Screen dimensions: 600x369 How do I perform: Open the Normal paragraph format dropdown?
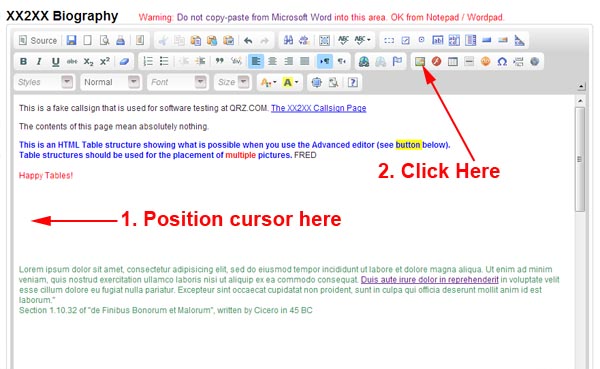tap(111, 82)
